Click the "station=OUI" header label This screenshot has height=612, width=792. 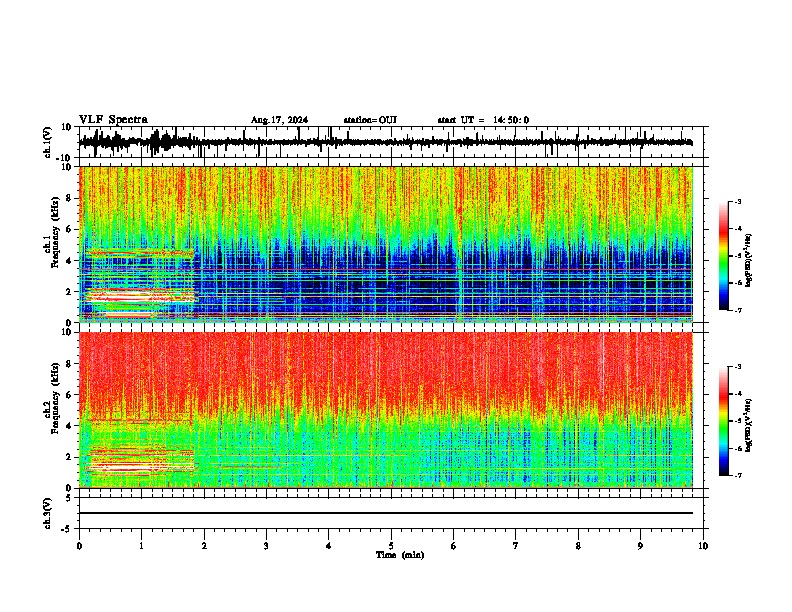pos(370,120)
